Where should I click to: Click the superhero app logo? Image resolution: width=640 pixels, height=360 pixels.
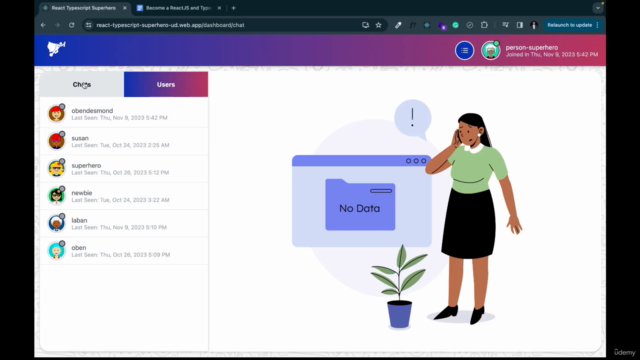pos(56,49)
